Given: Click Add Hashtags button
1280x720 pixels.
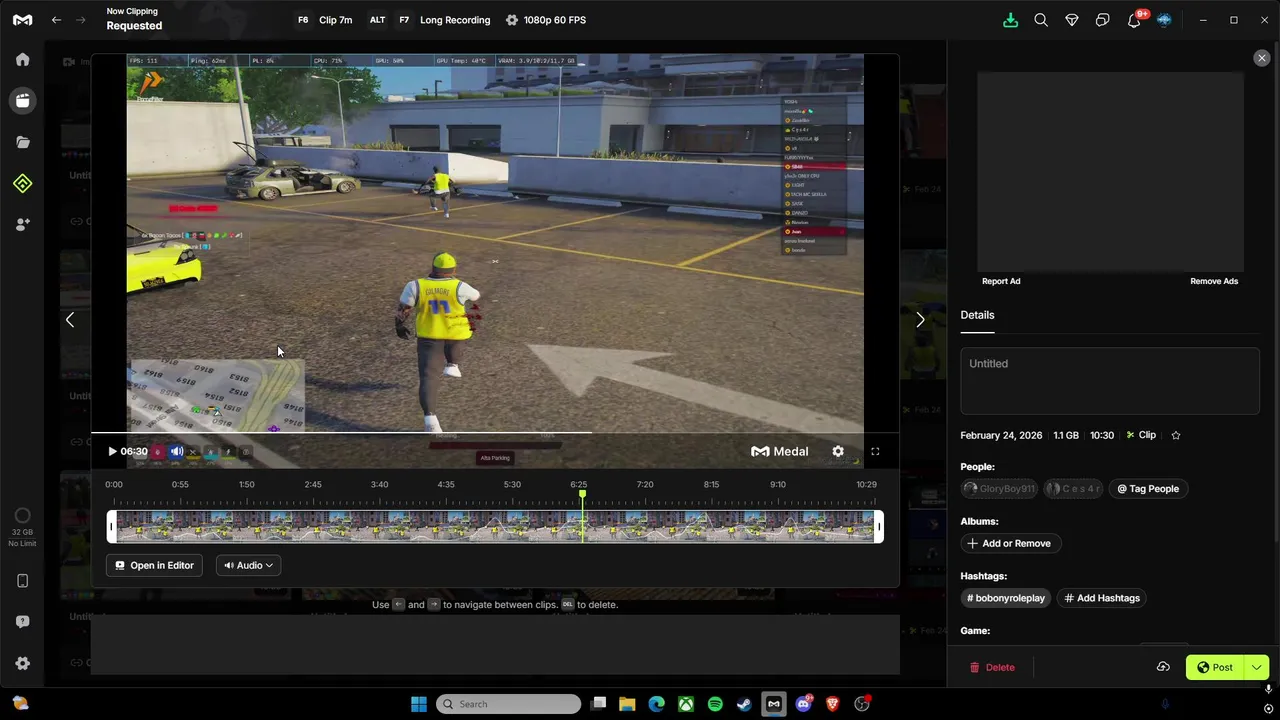Looking at the screenshot, I should pyautogui.click(x=1102, y=598).
